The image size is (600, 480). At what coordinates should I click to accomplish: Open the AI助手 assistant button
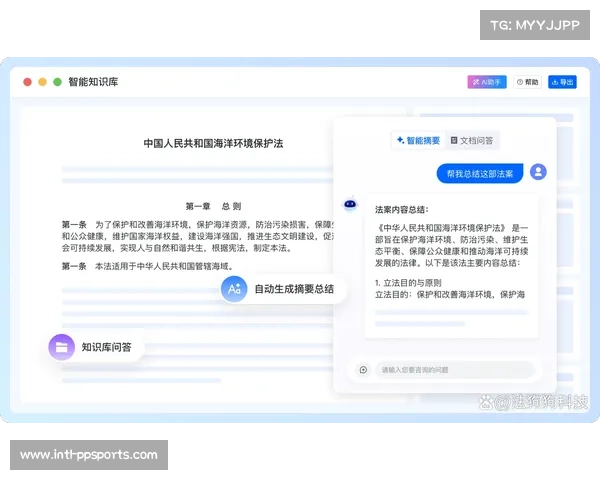487,82
